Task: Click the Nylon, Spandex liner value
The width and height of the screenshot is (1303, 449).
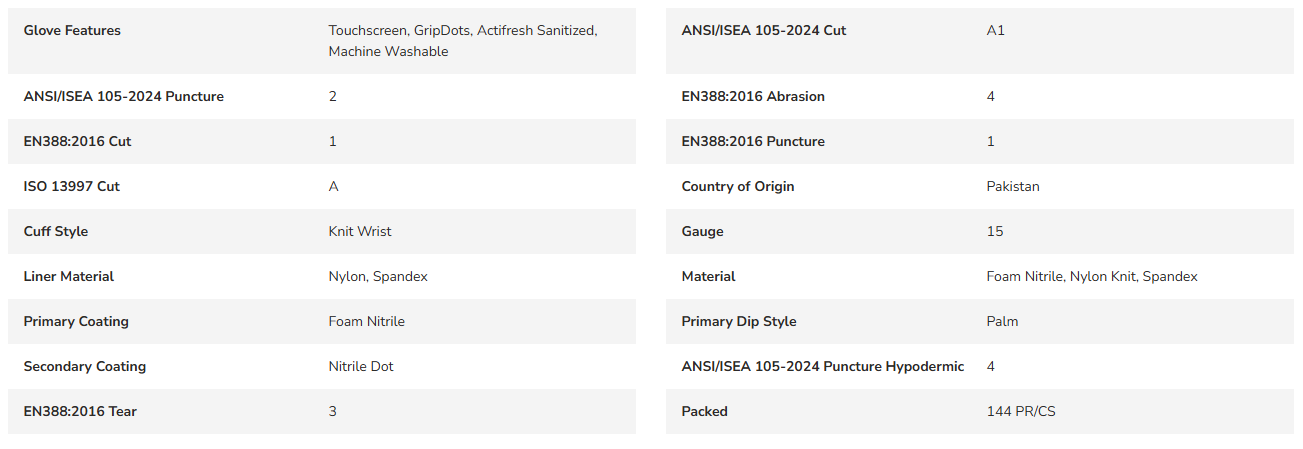Action: tap(378, 277)
